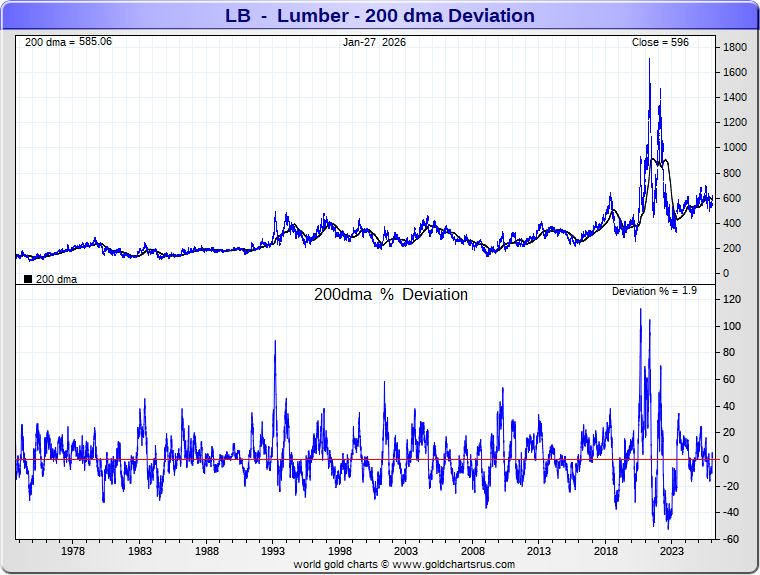Click the '200dma % Deviation' subtitle
Screen dimensions: 760x575
click(391, 294)
